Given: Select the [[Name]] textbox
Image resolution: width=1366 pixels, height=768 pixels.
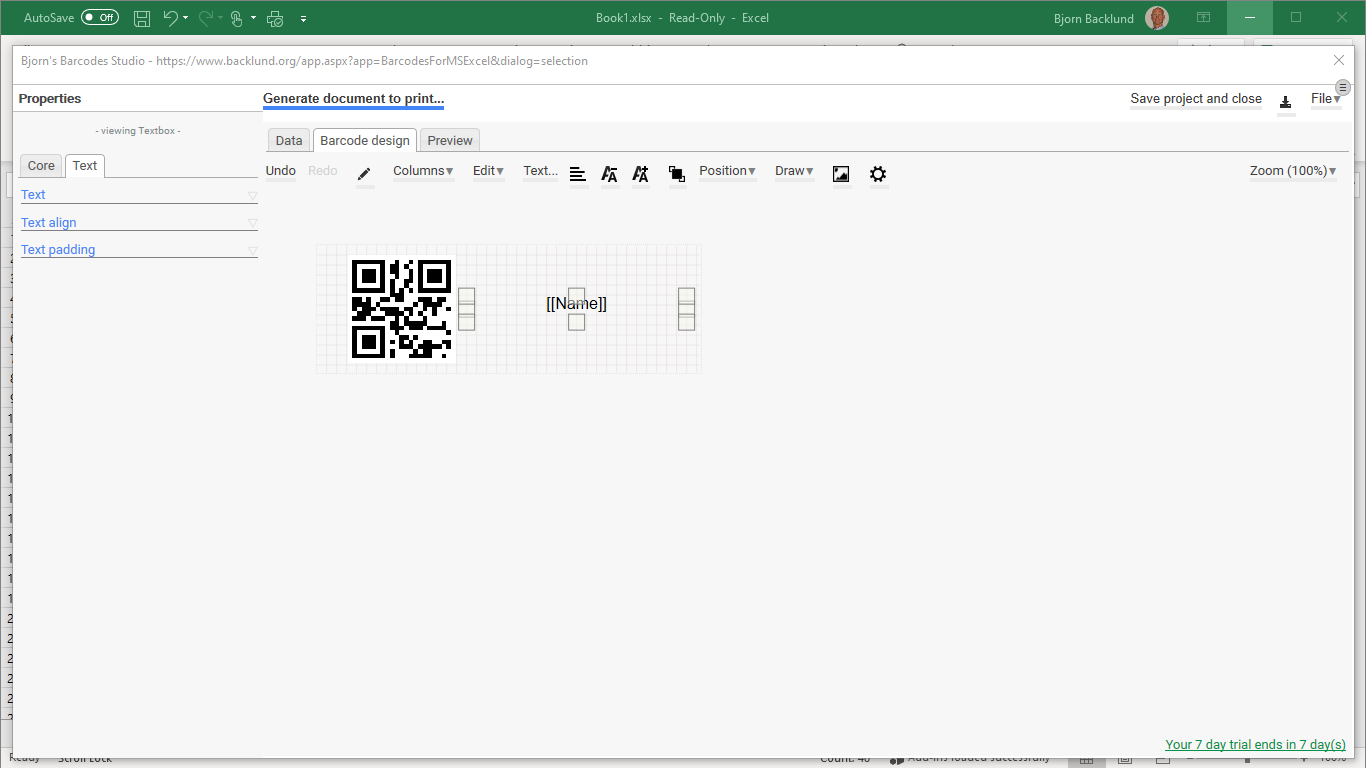Looking at the screenshot, I should 576,303.
